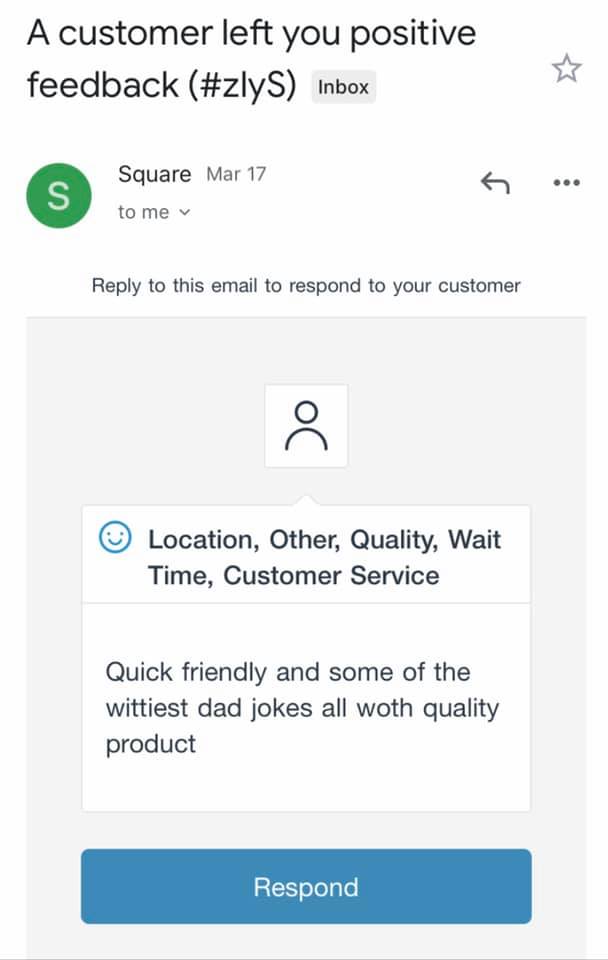Click the email subject about positive feedback
608x960 pixels.
tap(250, 34)
